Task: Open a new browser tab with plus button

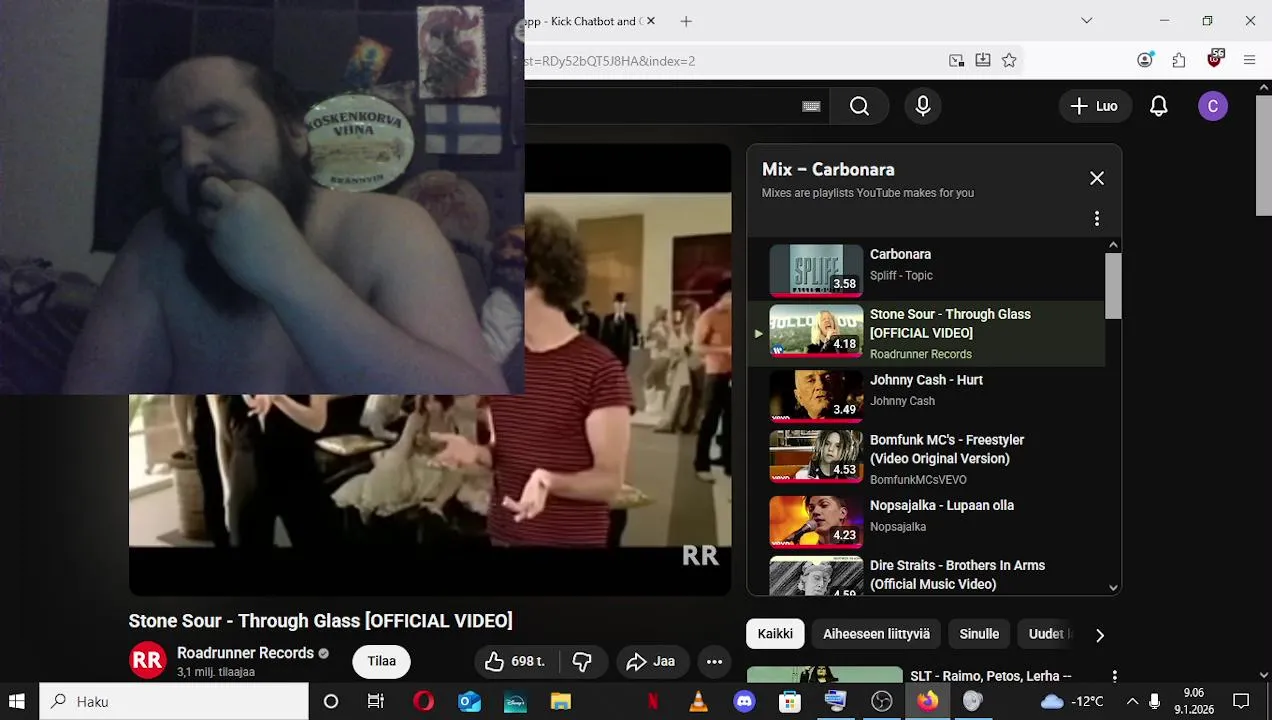Action: 686,21
